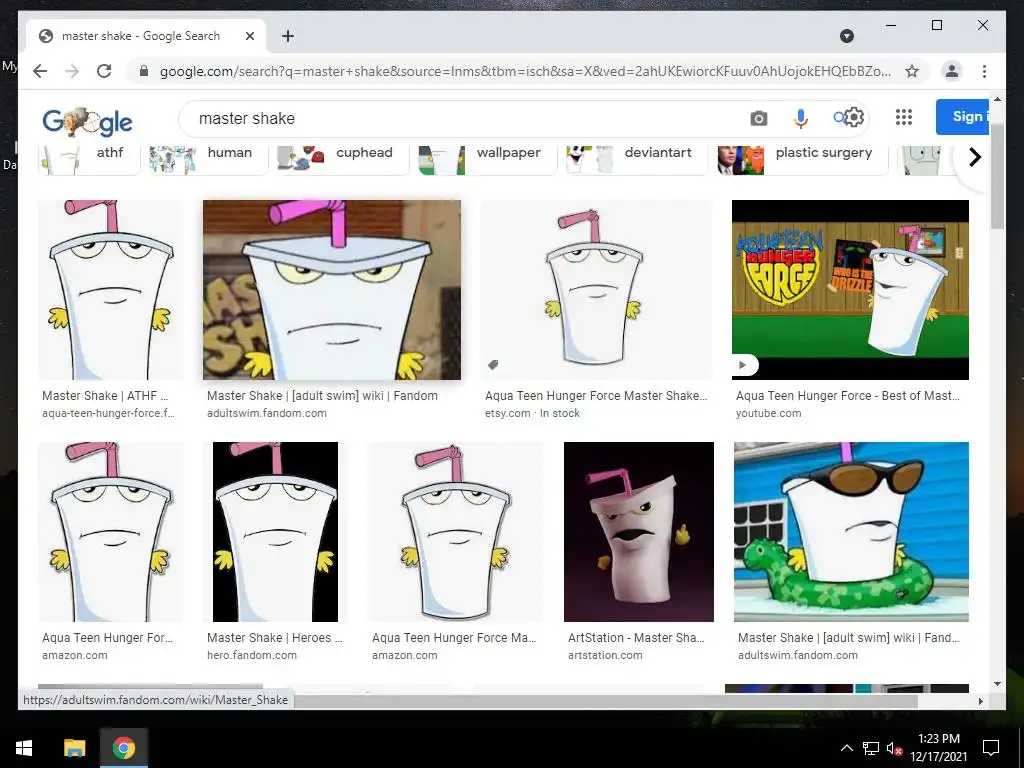This screenshot has width=1024, height=768.
Task: Open the Master Shake ATHF thumbnail
Action: [x=111, y=290]
